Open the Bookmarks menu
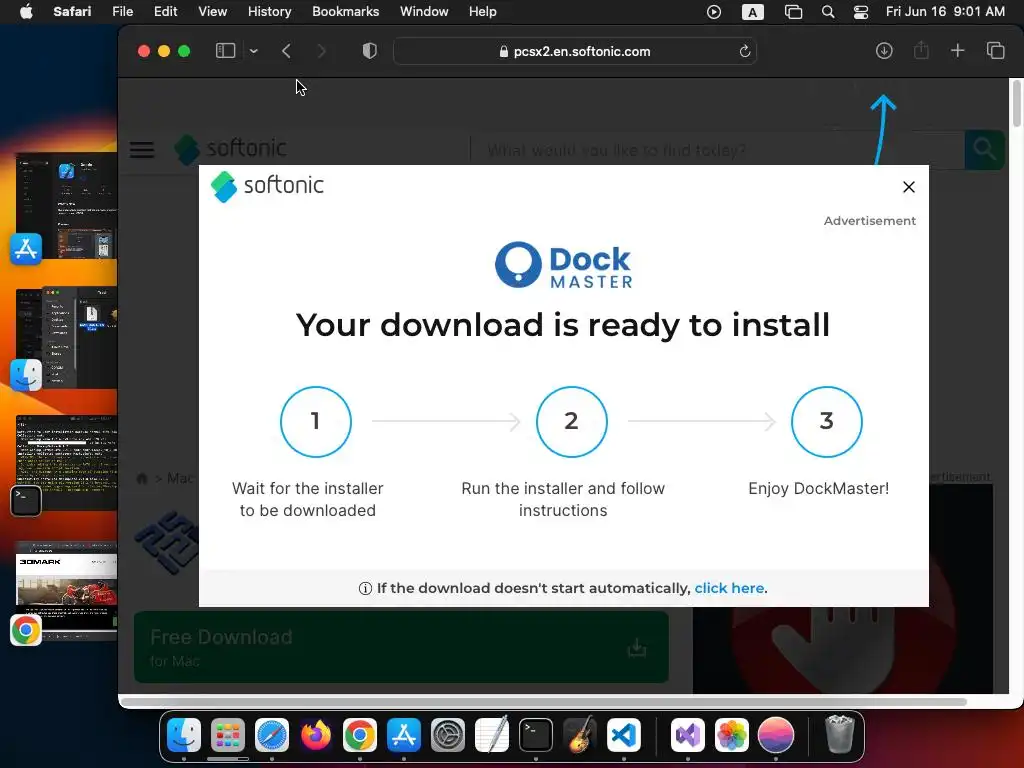The height and width of the screenshot is (768, 1024). point(345,12)
